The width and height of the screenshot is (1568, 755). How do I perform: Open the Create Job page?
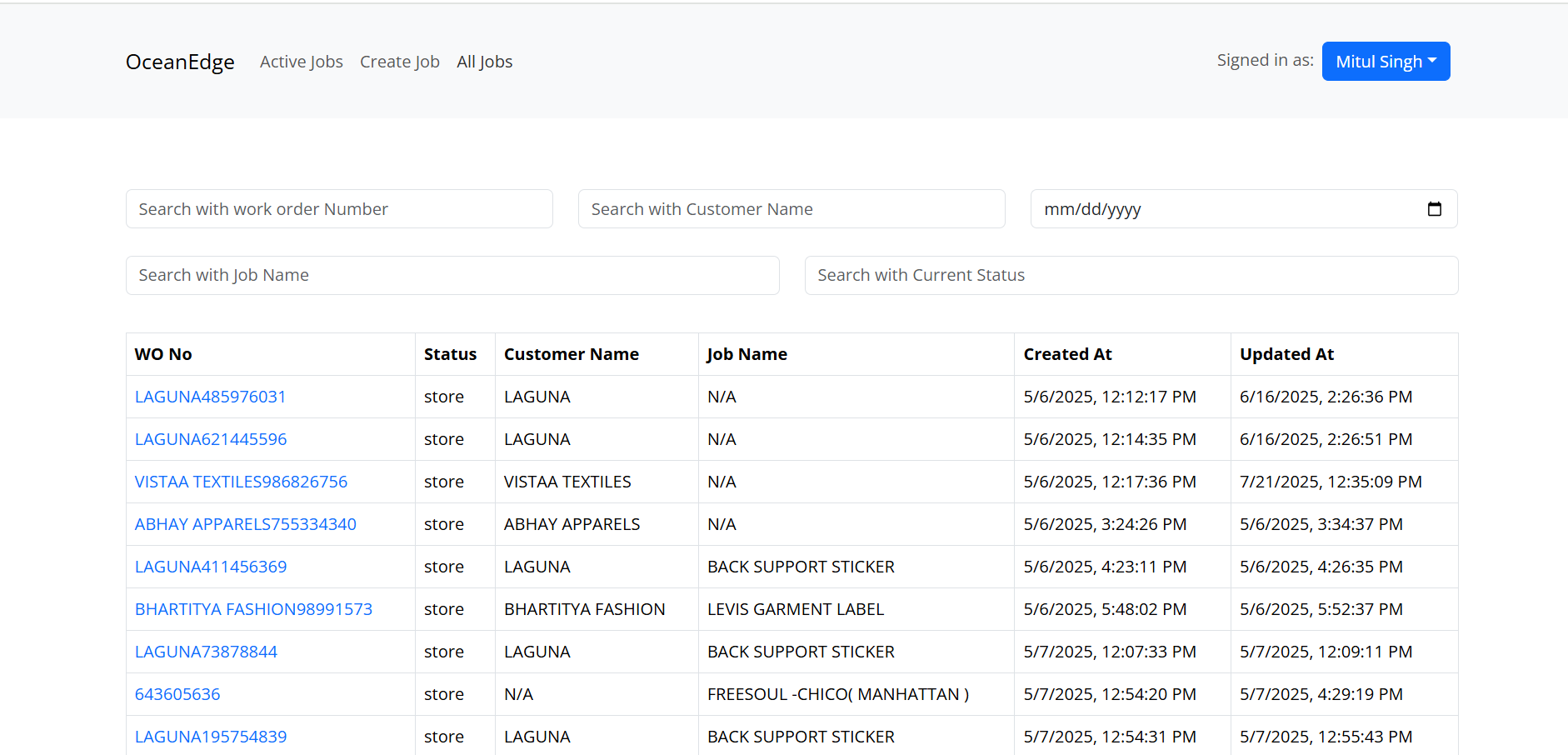pos(399,62)
